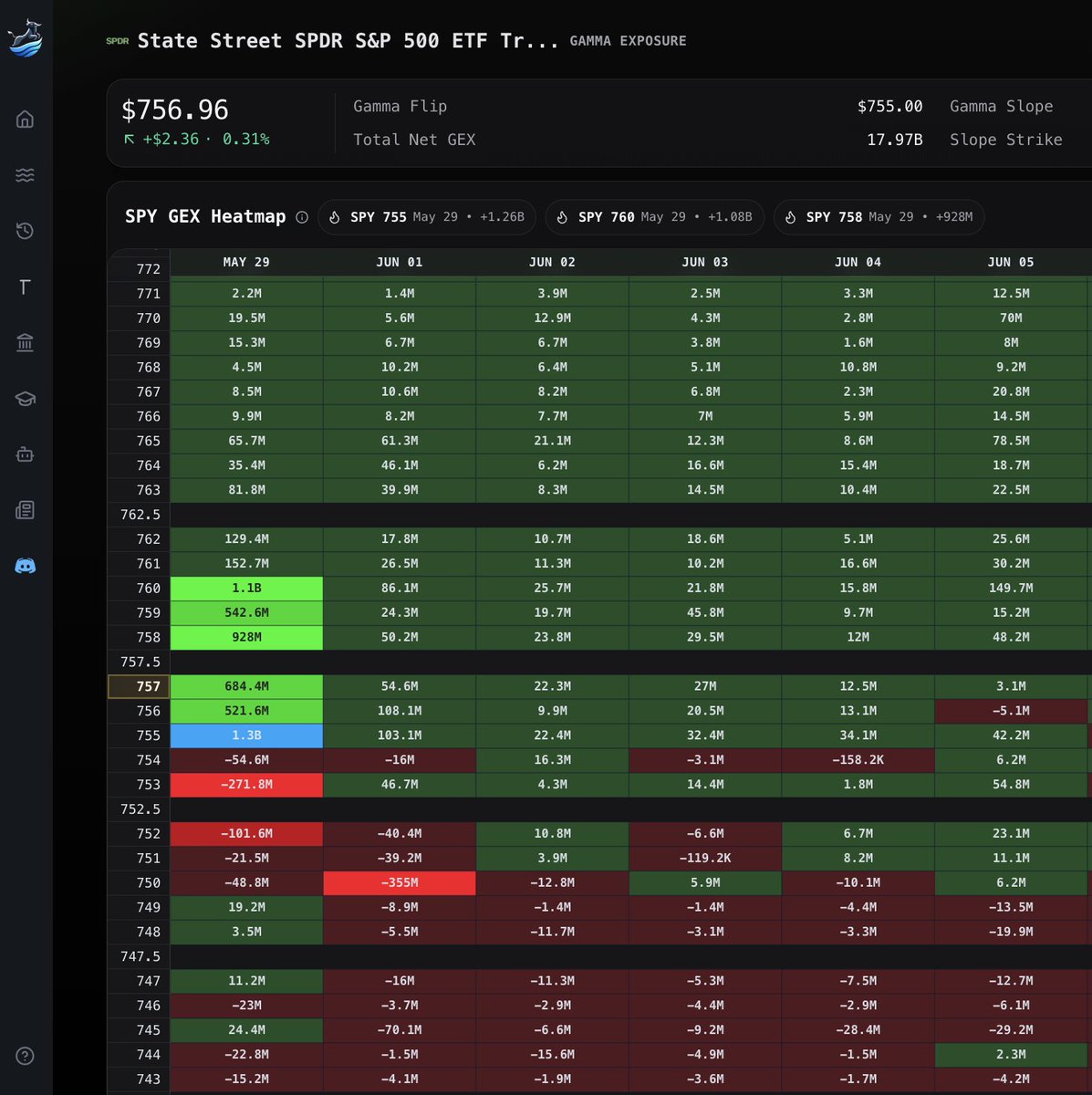Select SPY 755 May 29 +1.26B chip

426,217
